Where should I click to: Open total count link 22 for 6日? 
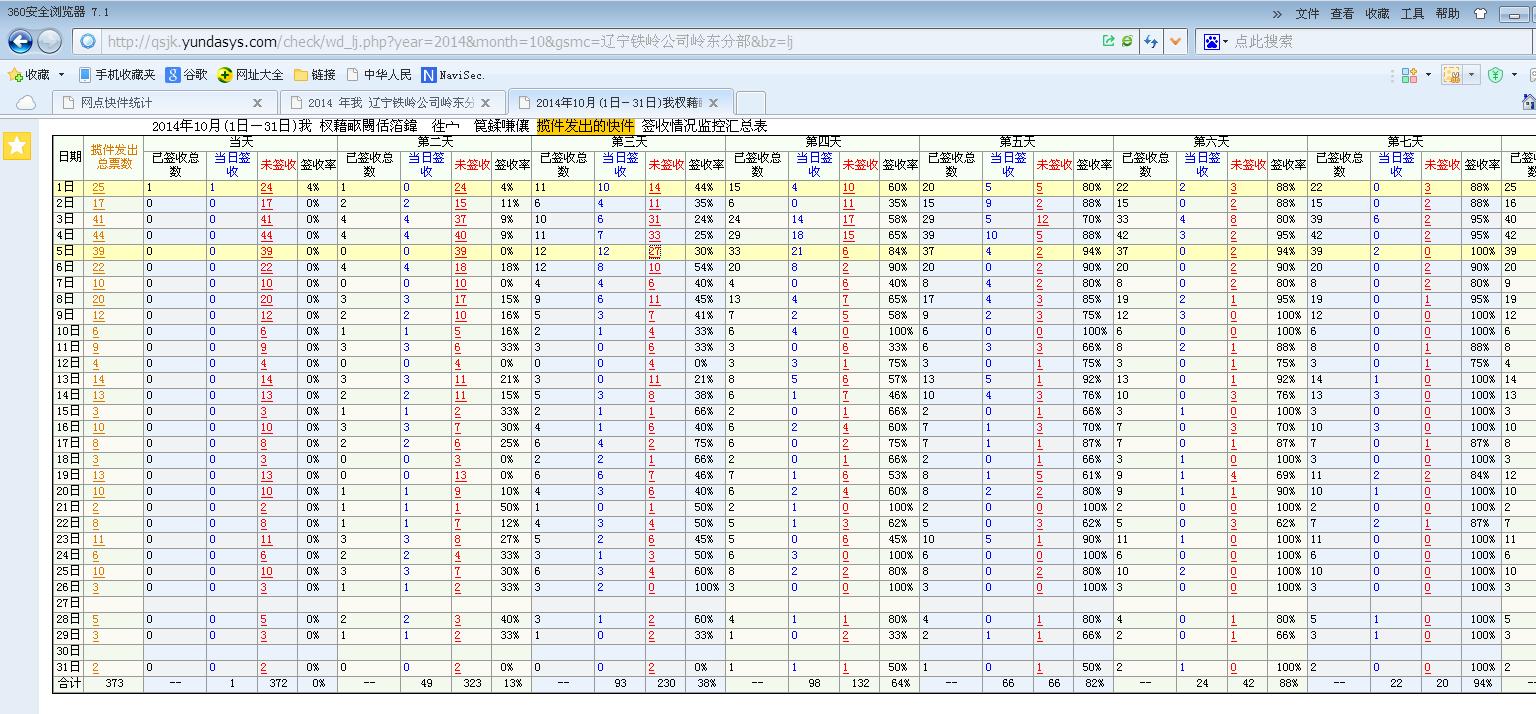tap(98, 268)
